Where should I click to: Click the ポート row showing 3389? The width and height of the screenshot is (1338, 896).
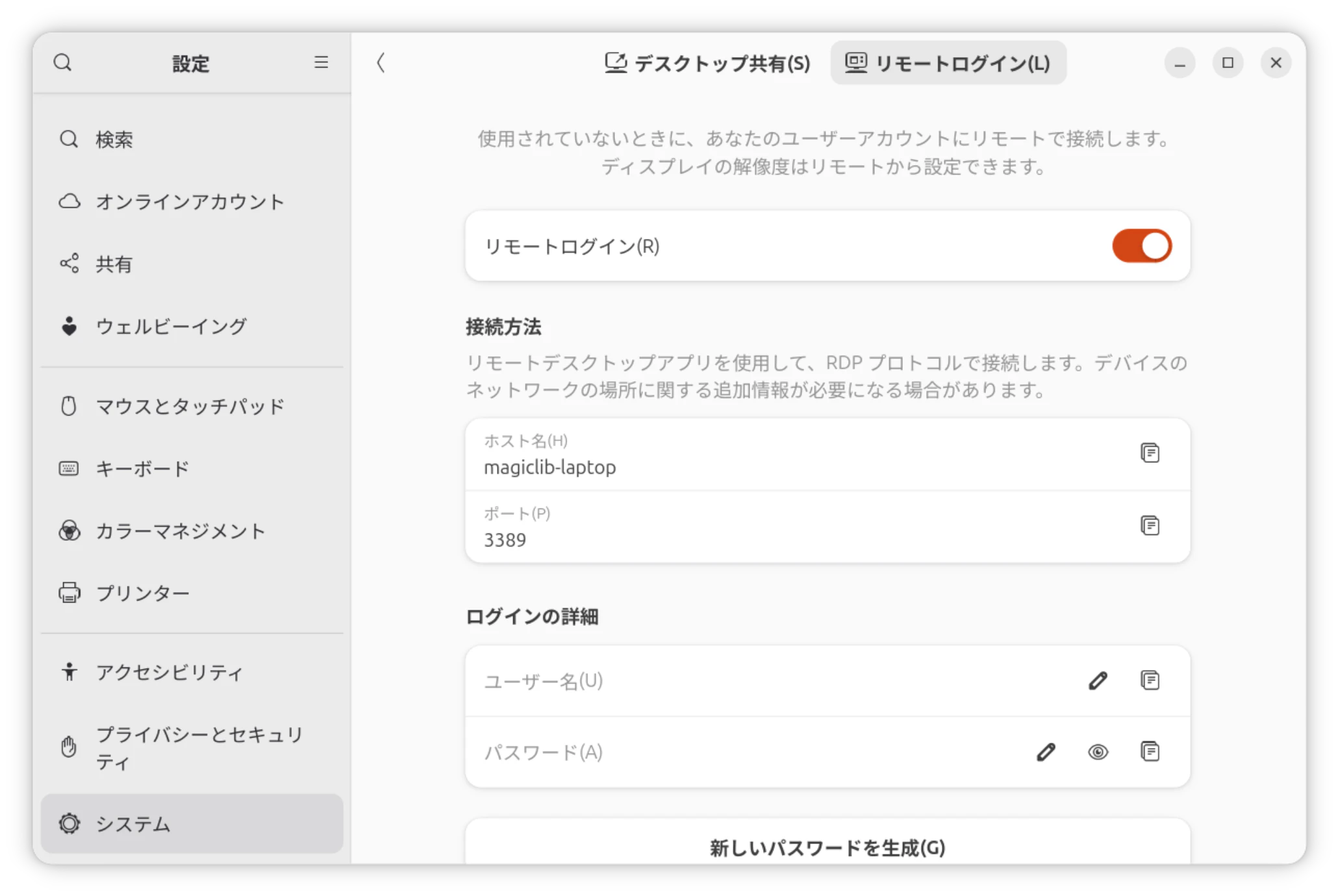(827, 527)
